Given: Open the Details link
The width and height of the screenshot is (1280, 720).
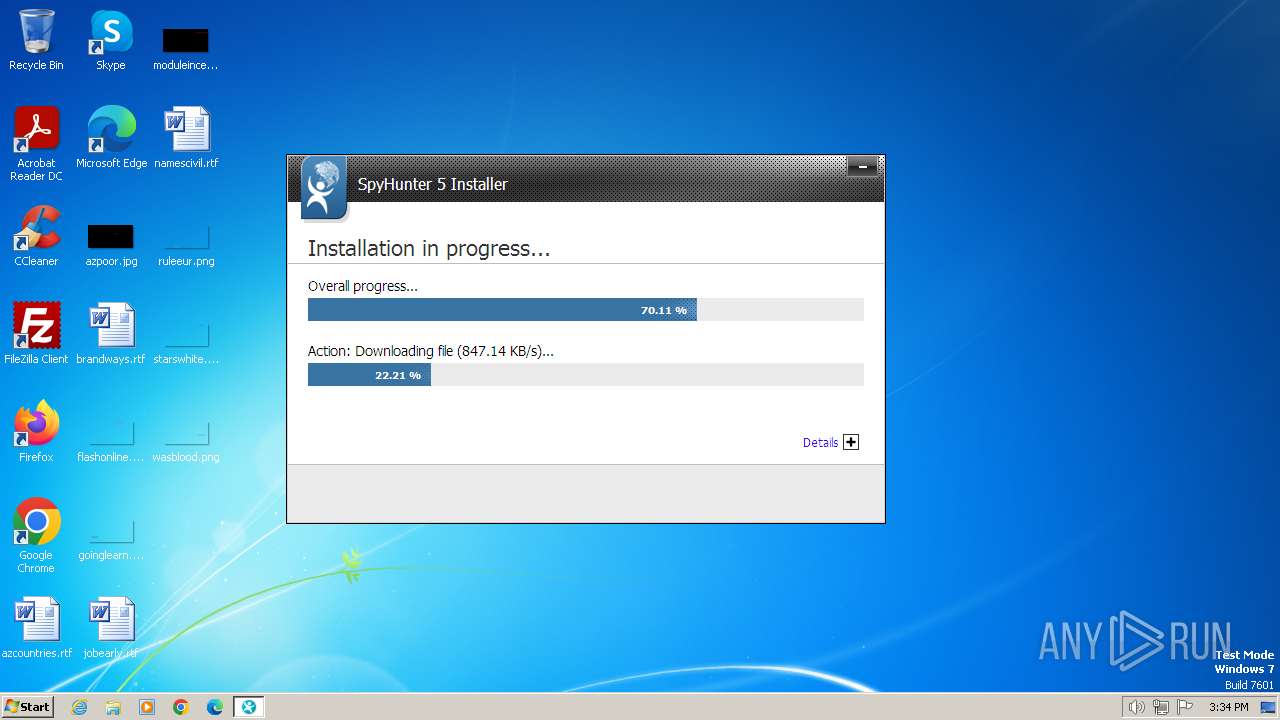Looking at the screenshot, I should [x=820, y=442].
